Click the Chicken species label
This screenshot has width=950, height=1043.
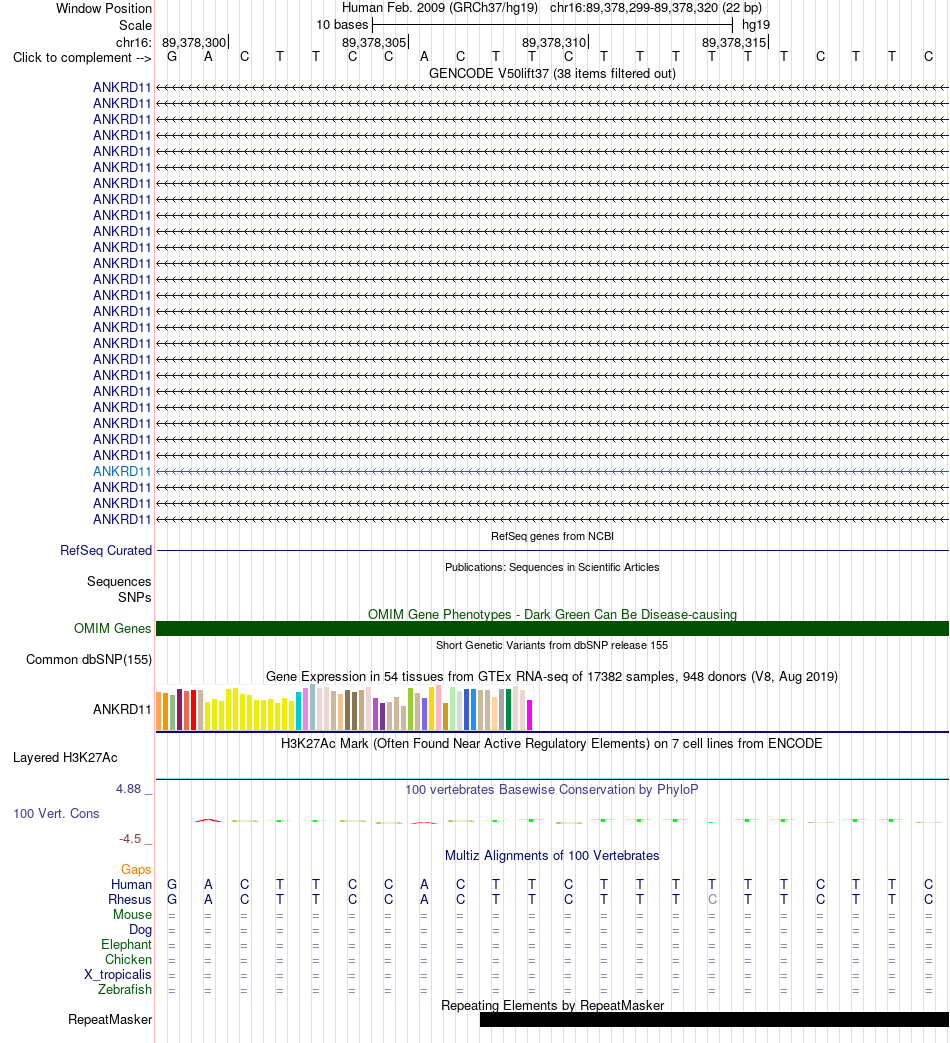[128, 959]
